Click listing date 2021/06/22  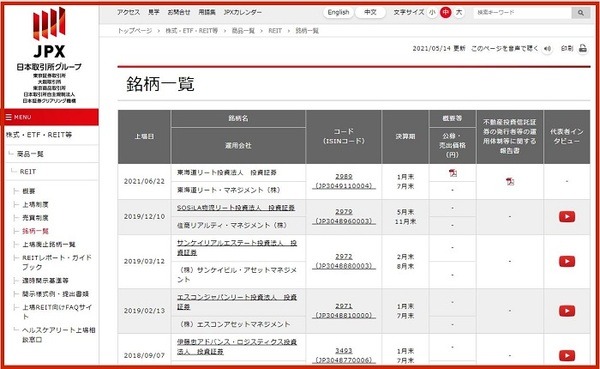coord(144,181)
